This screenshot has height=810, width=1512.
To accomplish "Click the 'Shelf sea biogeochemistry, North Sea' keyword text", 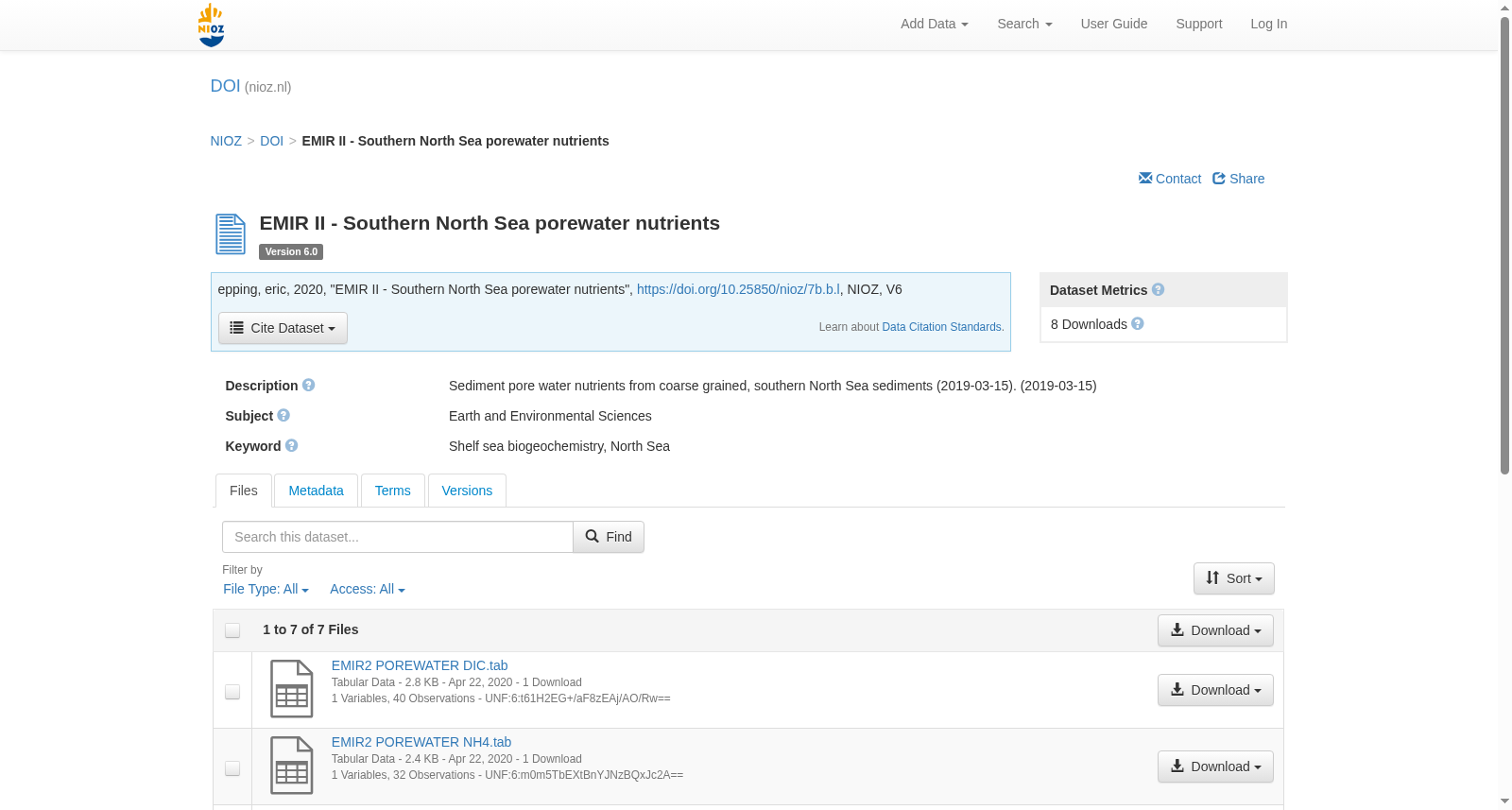I will tap(559, 446).
